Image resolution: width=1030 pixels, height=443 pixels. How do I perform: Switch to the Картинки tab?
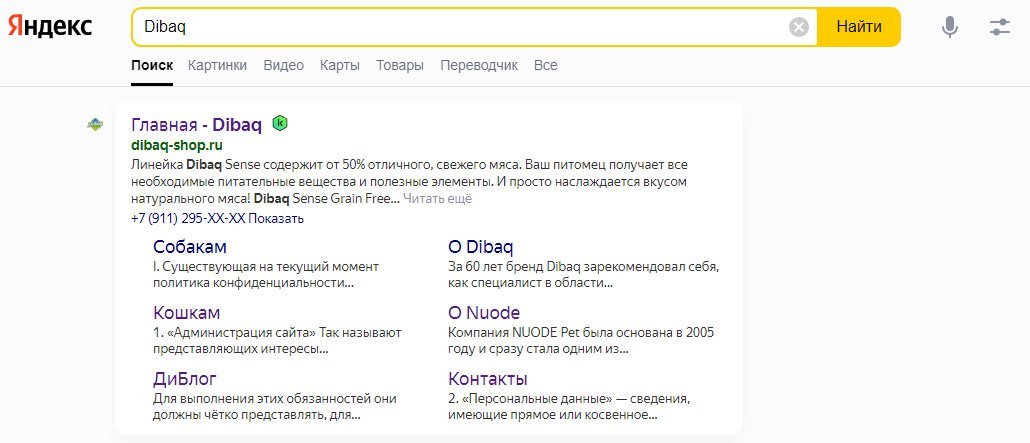pyautogui.click(x=217, y=65)
